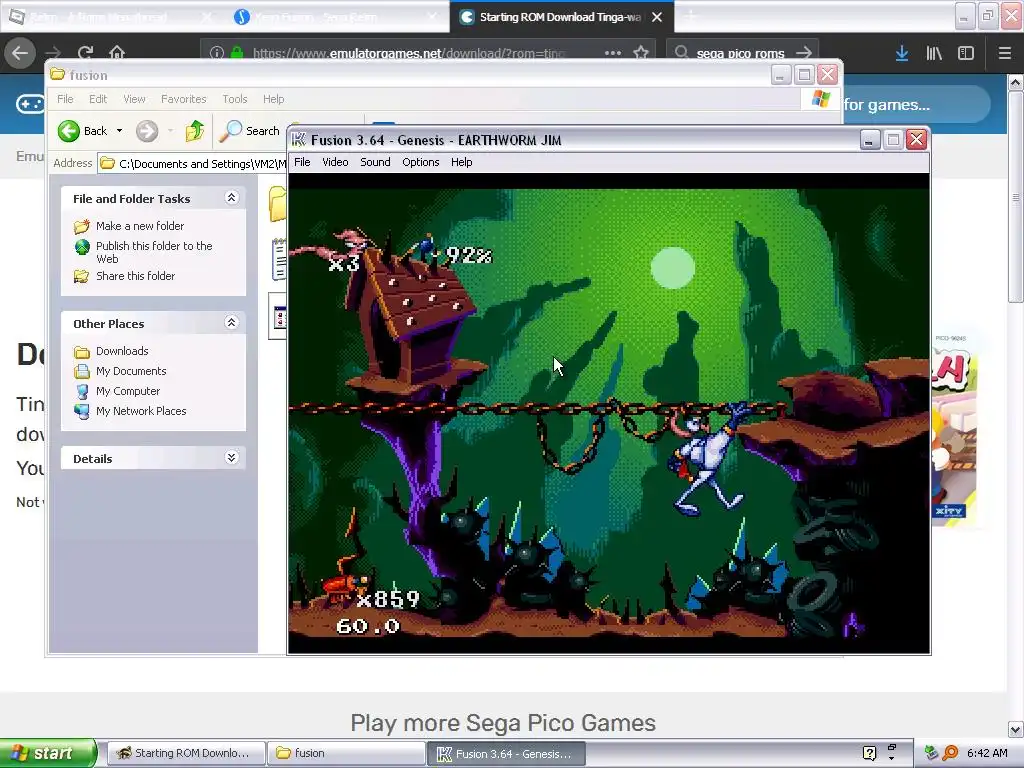Click site info icon in URL bar
Image resolution: width=1024 pixels, height=768 pixels.
coord(217,53)
